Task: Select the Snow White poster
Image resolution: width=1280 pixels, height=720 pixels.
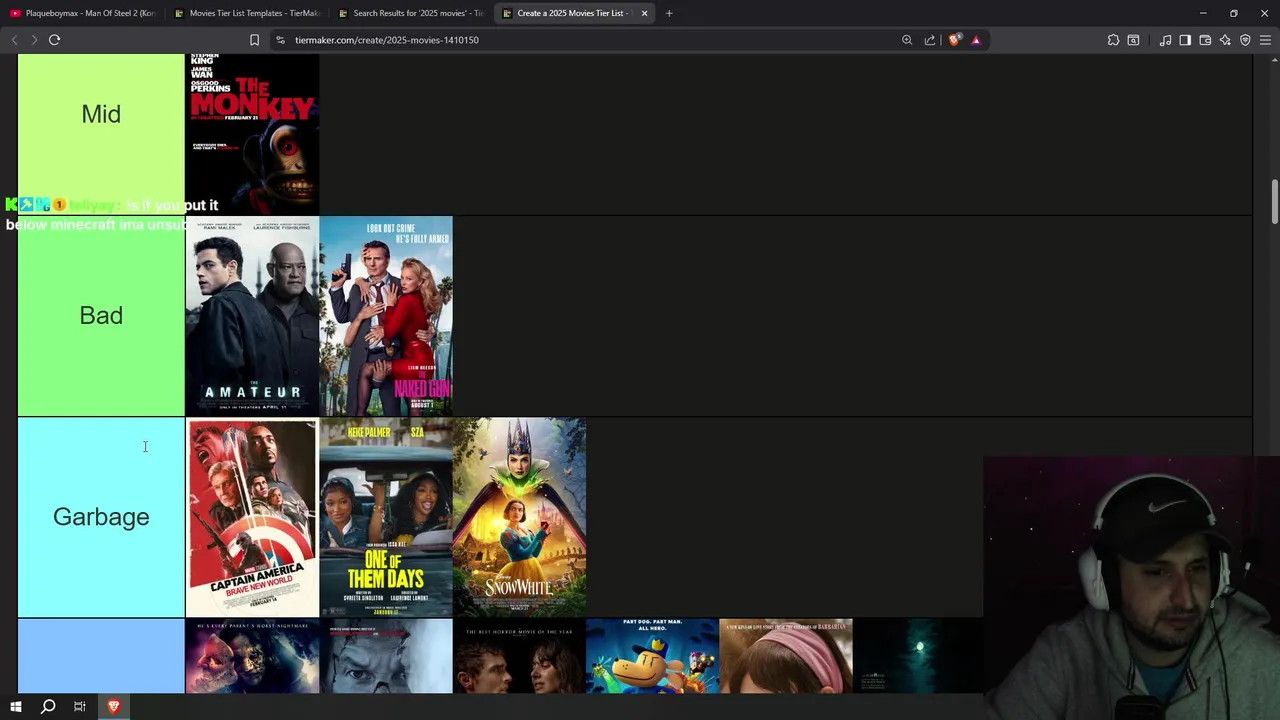Action: 519,518
